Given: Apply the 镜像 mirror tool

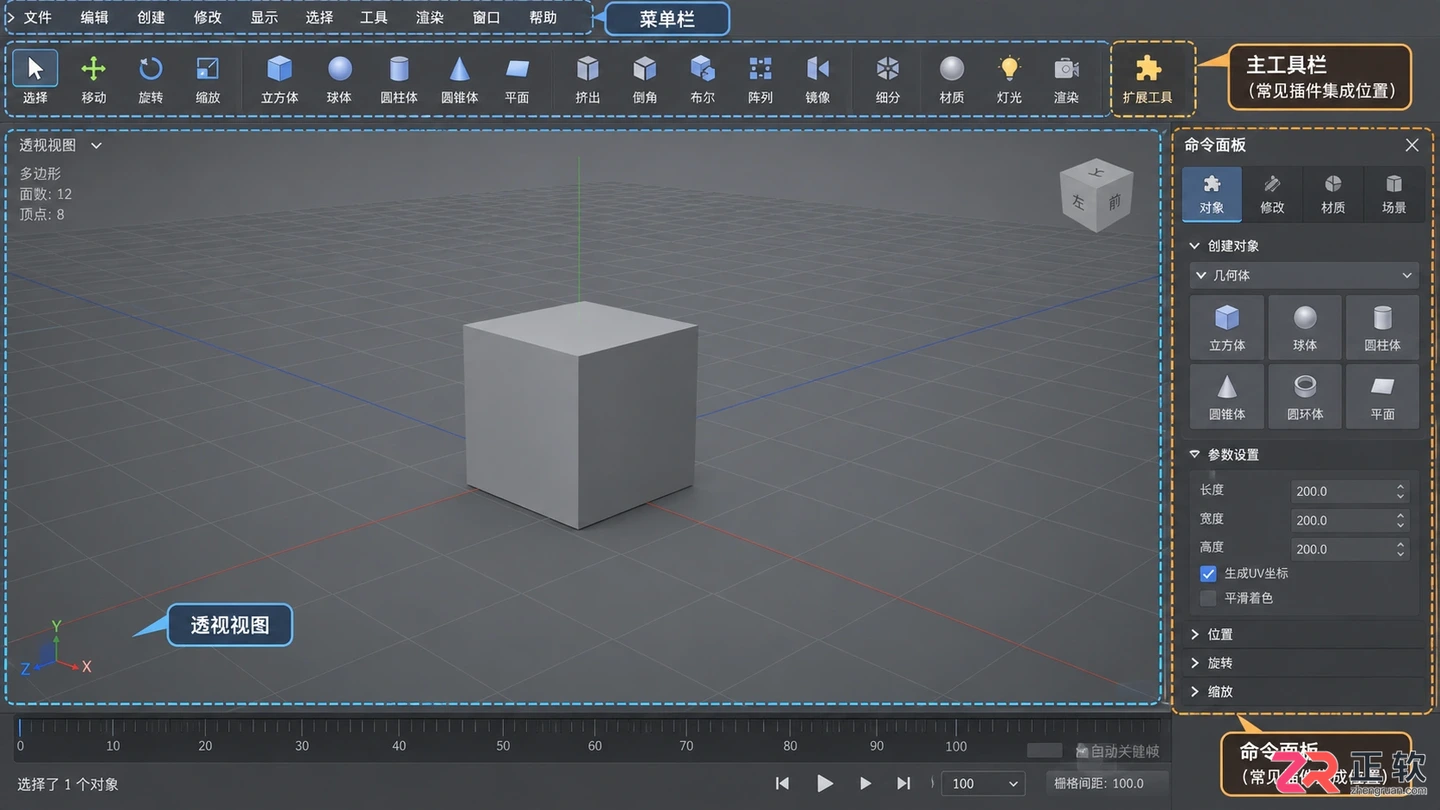Looking at the screenshot, I should (818, 78).
